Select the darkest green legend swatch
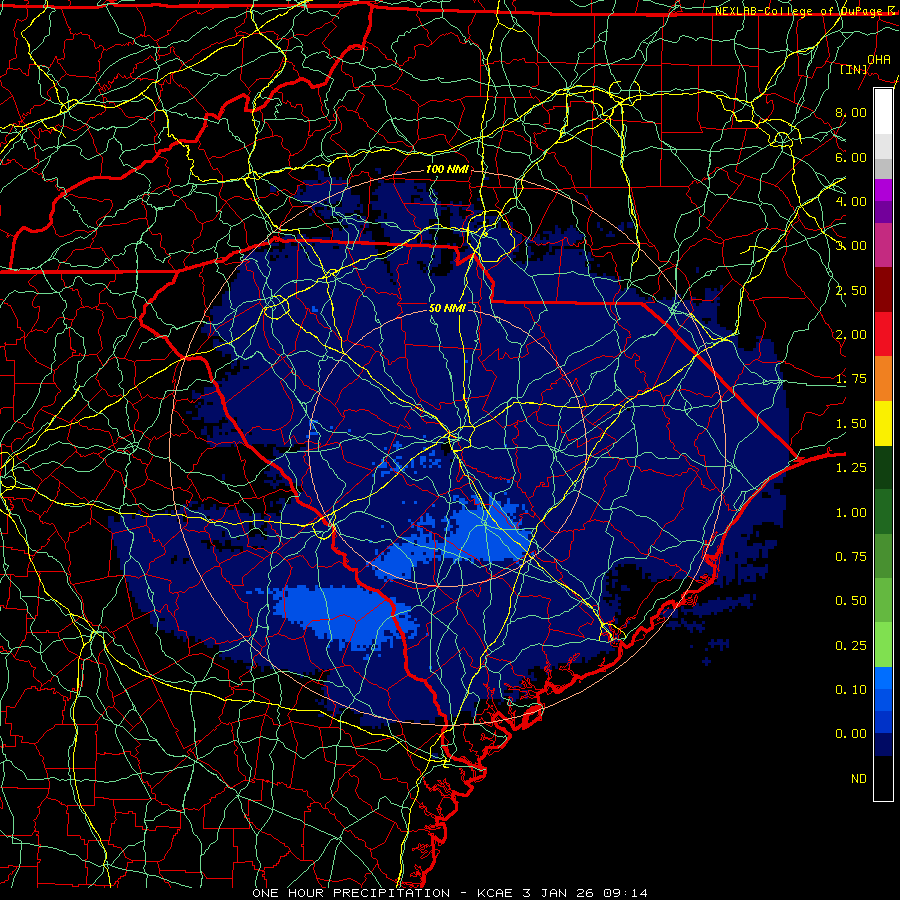The width and height of the screenshot is (900, 900). [x=883, y=467]
